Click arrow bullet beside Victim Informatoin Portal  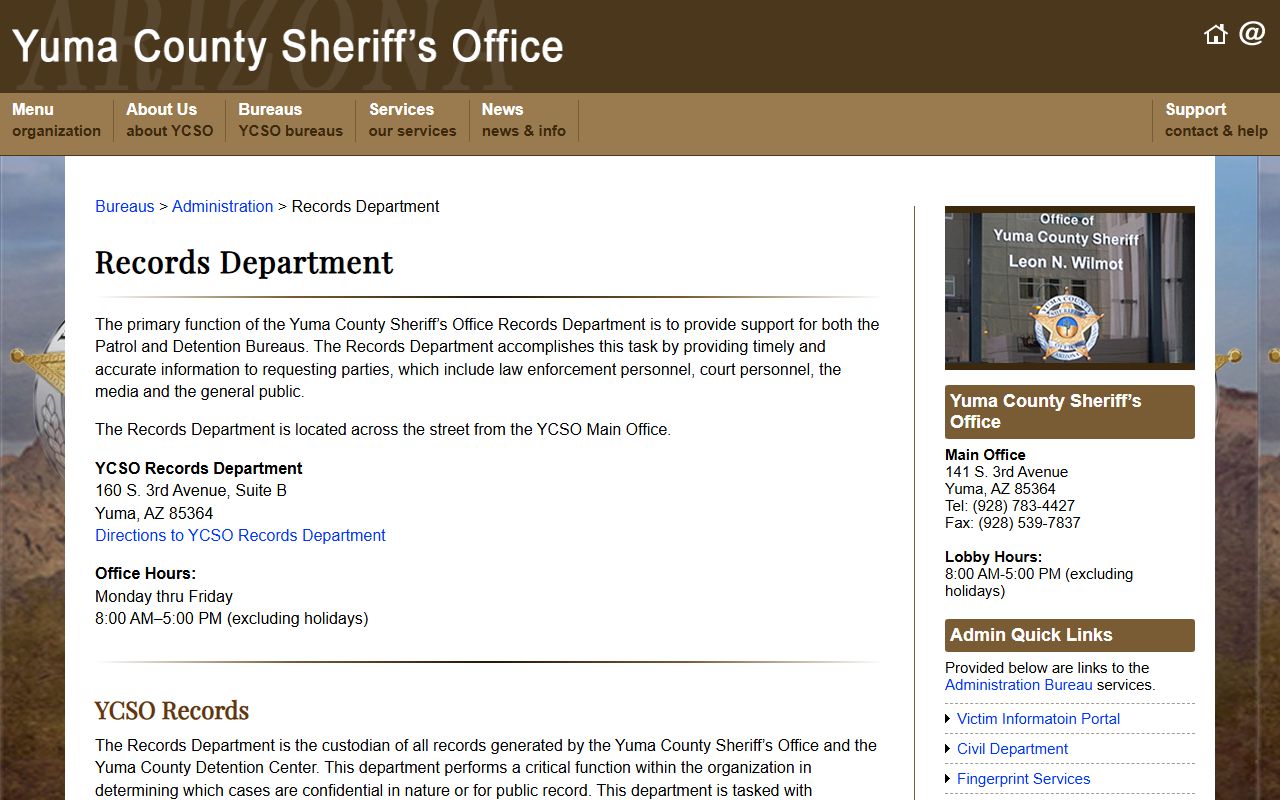pos(948,719)
